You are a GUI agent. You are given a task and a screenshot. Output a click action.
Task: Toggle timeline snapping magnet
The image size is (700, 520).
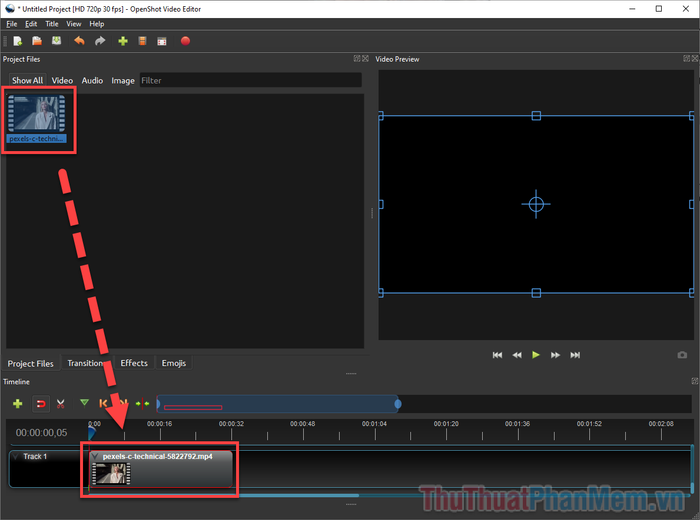41,404
